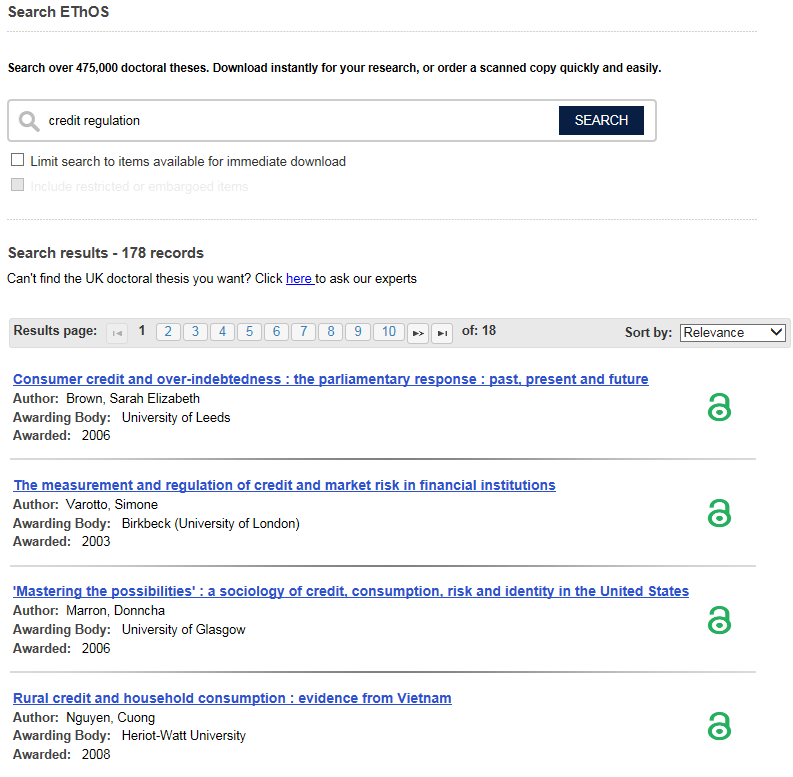
Task: Click the search field containing 'credit regulation'
Action: (300, 121)
